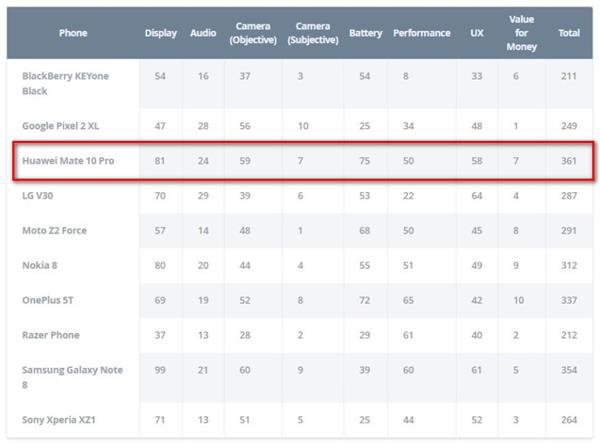Image resolution: width=600 pixels, height=447 pixels.
Task: Sort by the Display column header
Action: pyautogui.click(x=160, y=33)
